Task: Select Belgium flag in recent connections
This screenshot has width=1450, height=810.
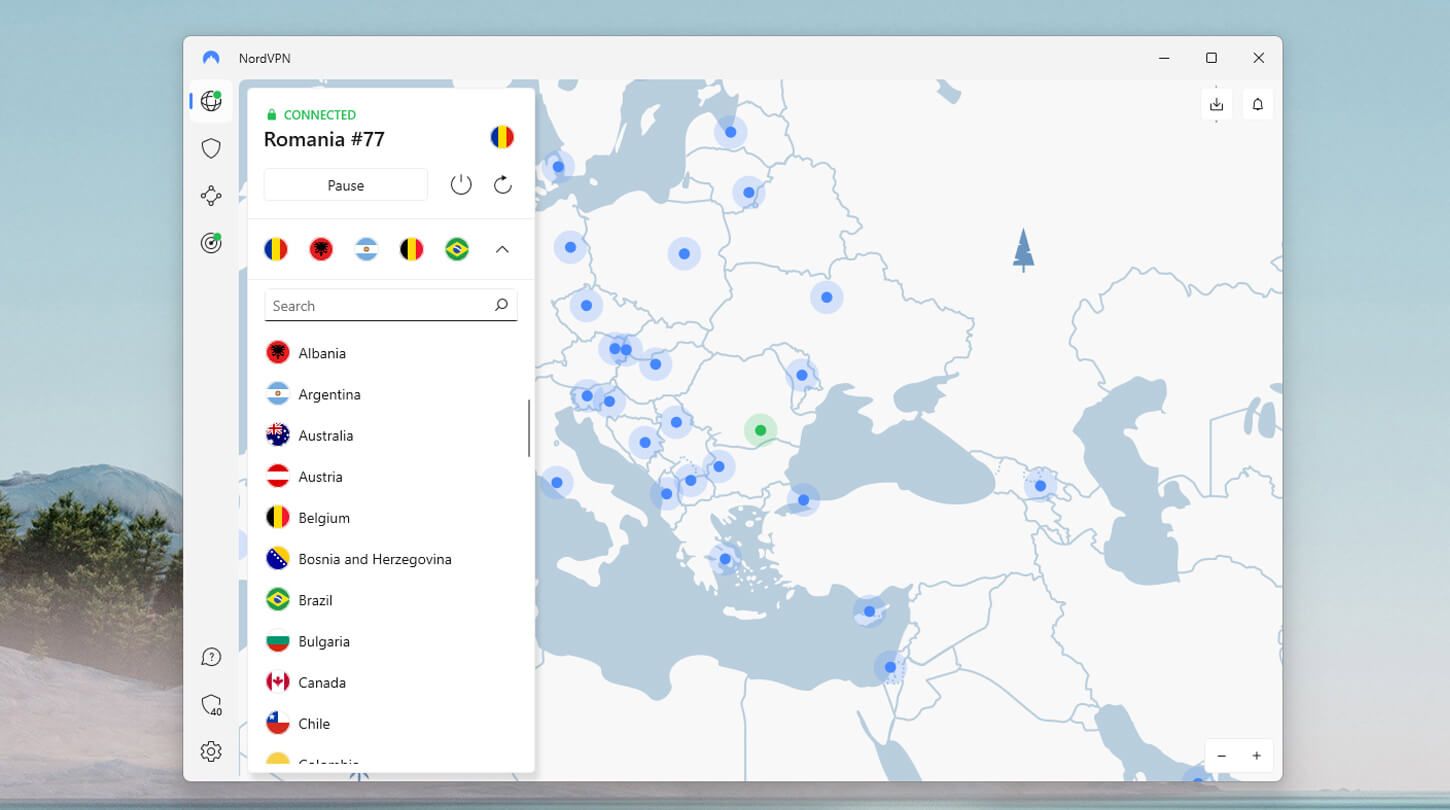Action: (412, 249)
